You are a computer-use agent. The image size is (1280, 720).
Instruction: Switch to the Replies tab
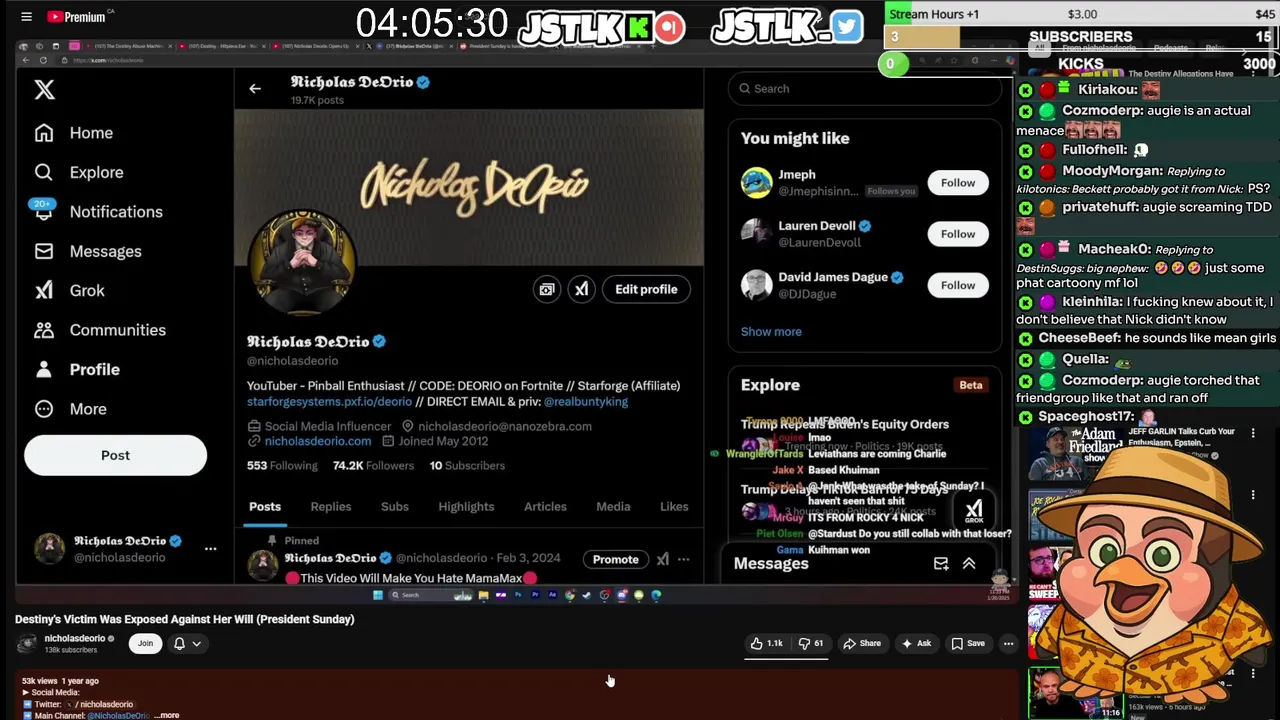tap(331, 506)
